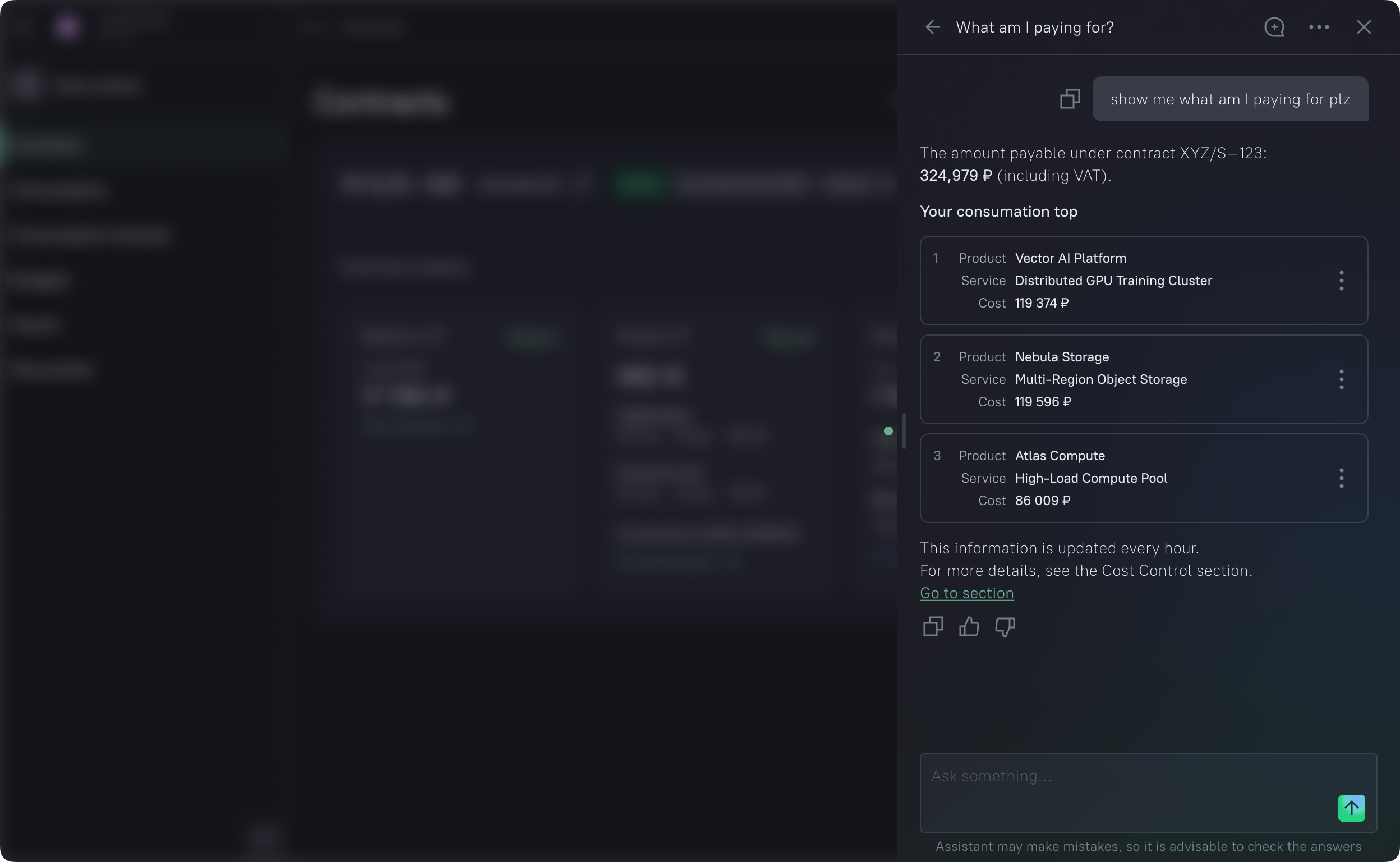The image size is (1400, 862).
Task: Send message with the green arrow button
Action: tap(1351, 807)
